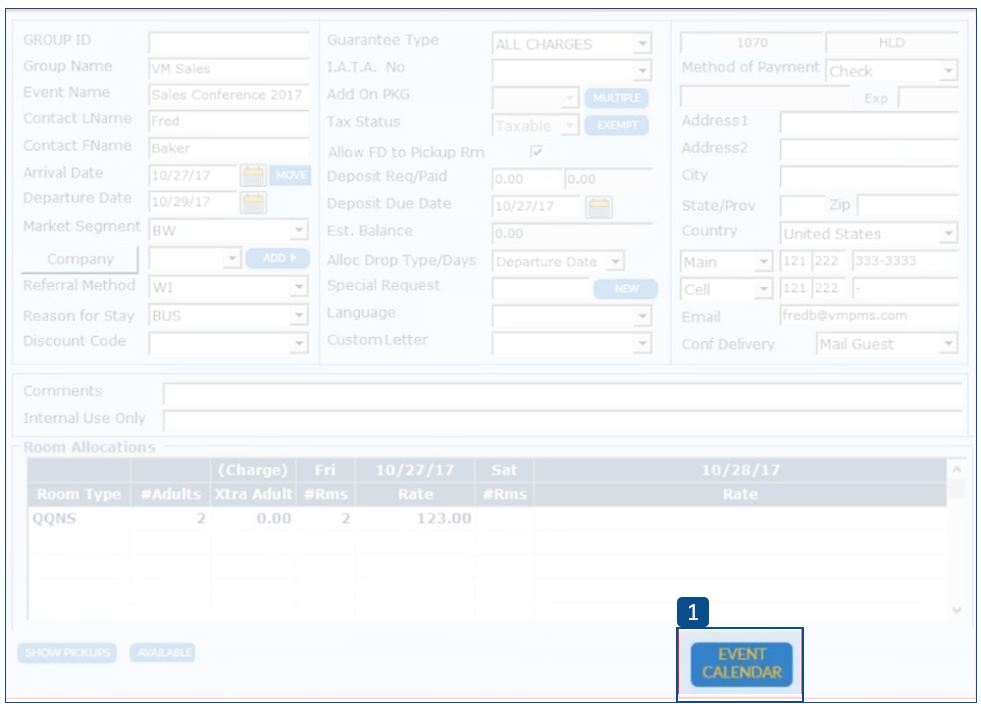The image size is (981, 707).
Task: Open the Country dropdown list
Action: click(948, 234)
